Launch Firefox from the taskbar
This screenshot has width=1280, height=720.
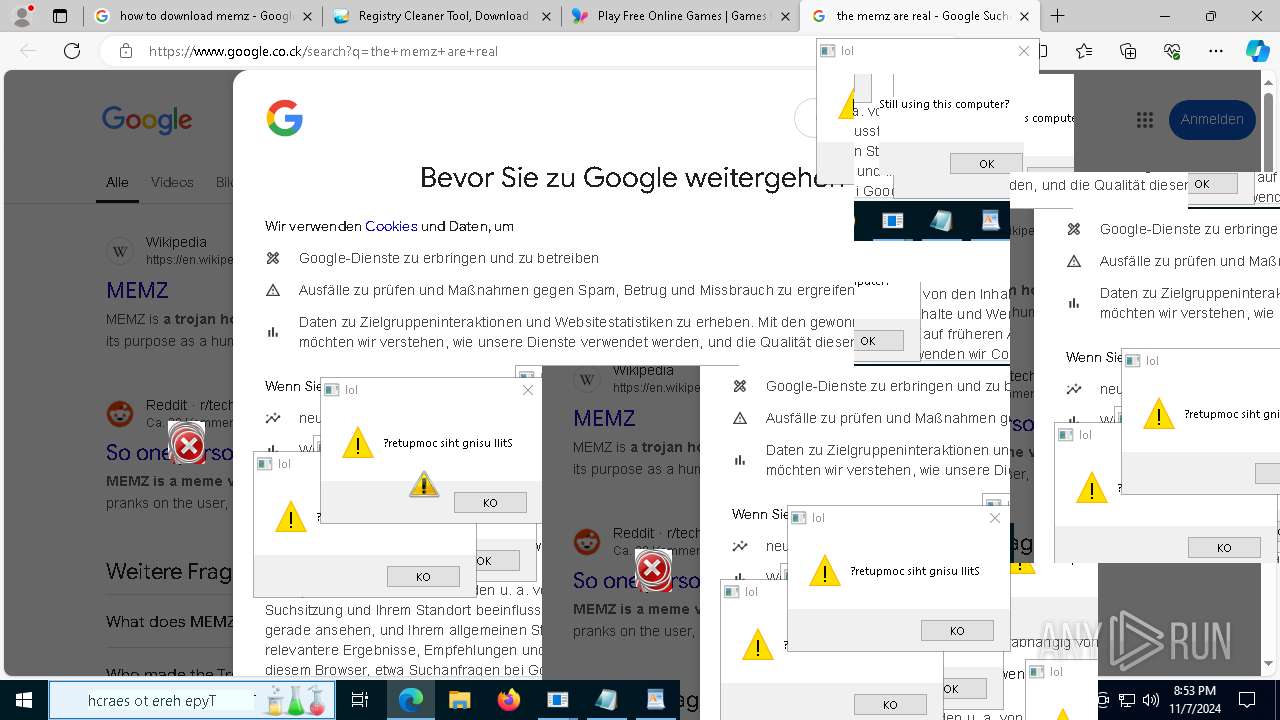[508, 700]
